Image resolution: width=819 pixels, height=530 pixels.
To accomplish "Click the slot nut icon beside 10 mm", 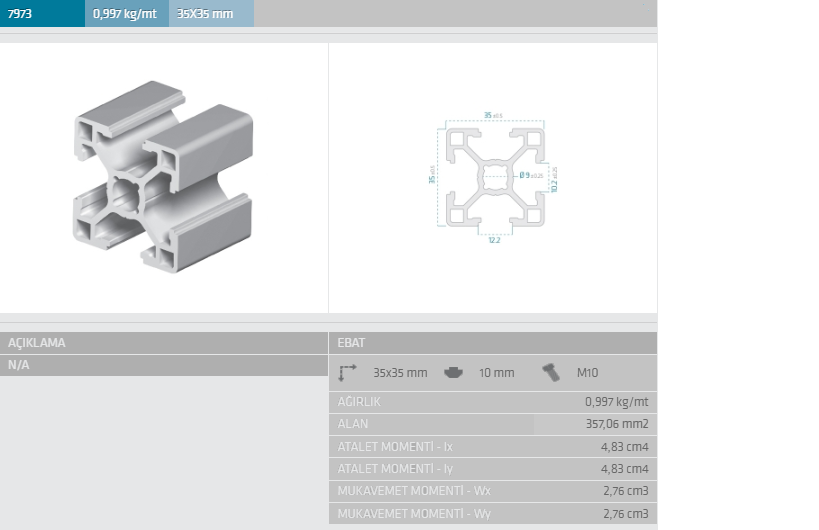I will [453, 372].
